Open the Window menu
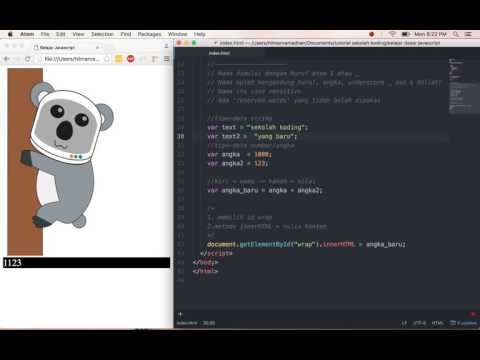 [x=177, y=34]
